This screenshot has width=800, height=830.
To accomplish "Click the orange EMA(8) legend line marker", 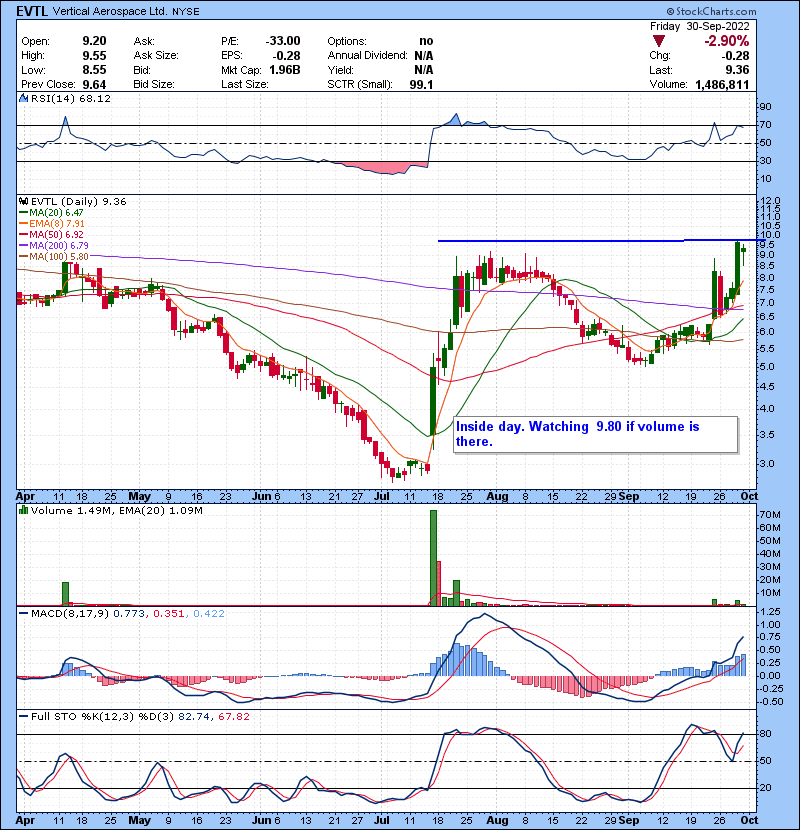I will 23,223.
